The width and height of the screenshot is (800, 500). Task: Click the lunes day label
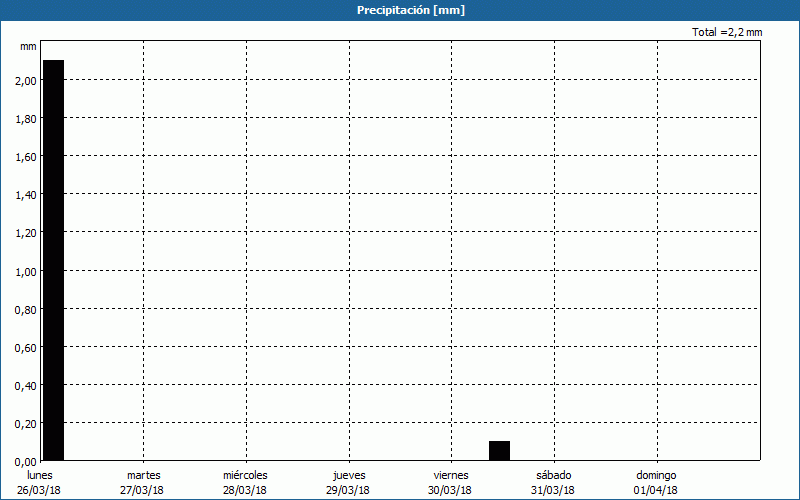pyautogui.click(x=40, y=475)
